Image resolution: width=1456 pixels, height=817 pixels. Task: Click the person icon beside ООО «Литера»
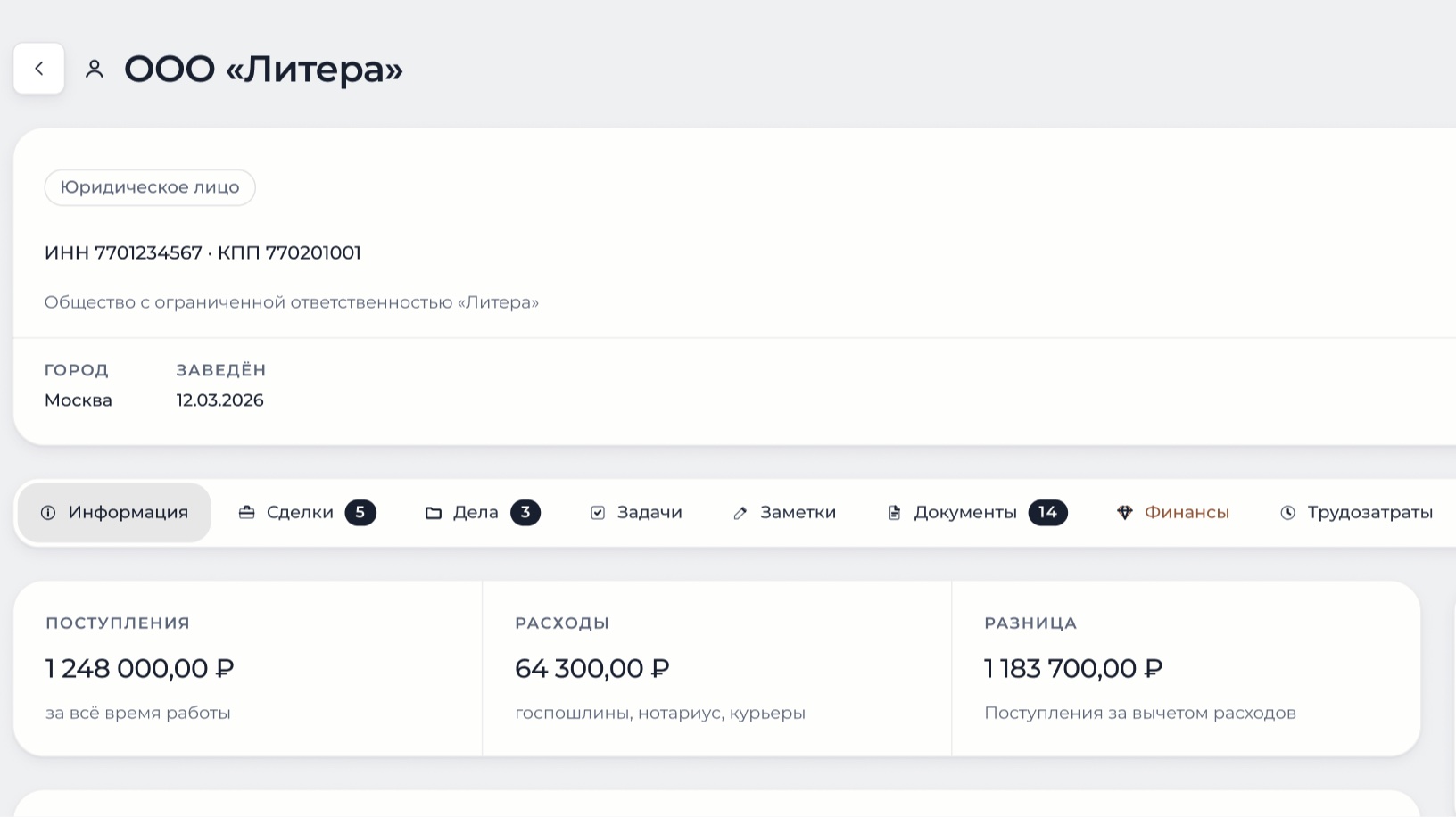[95, 69]
